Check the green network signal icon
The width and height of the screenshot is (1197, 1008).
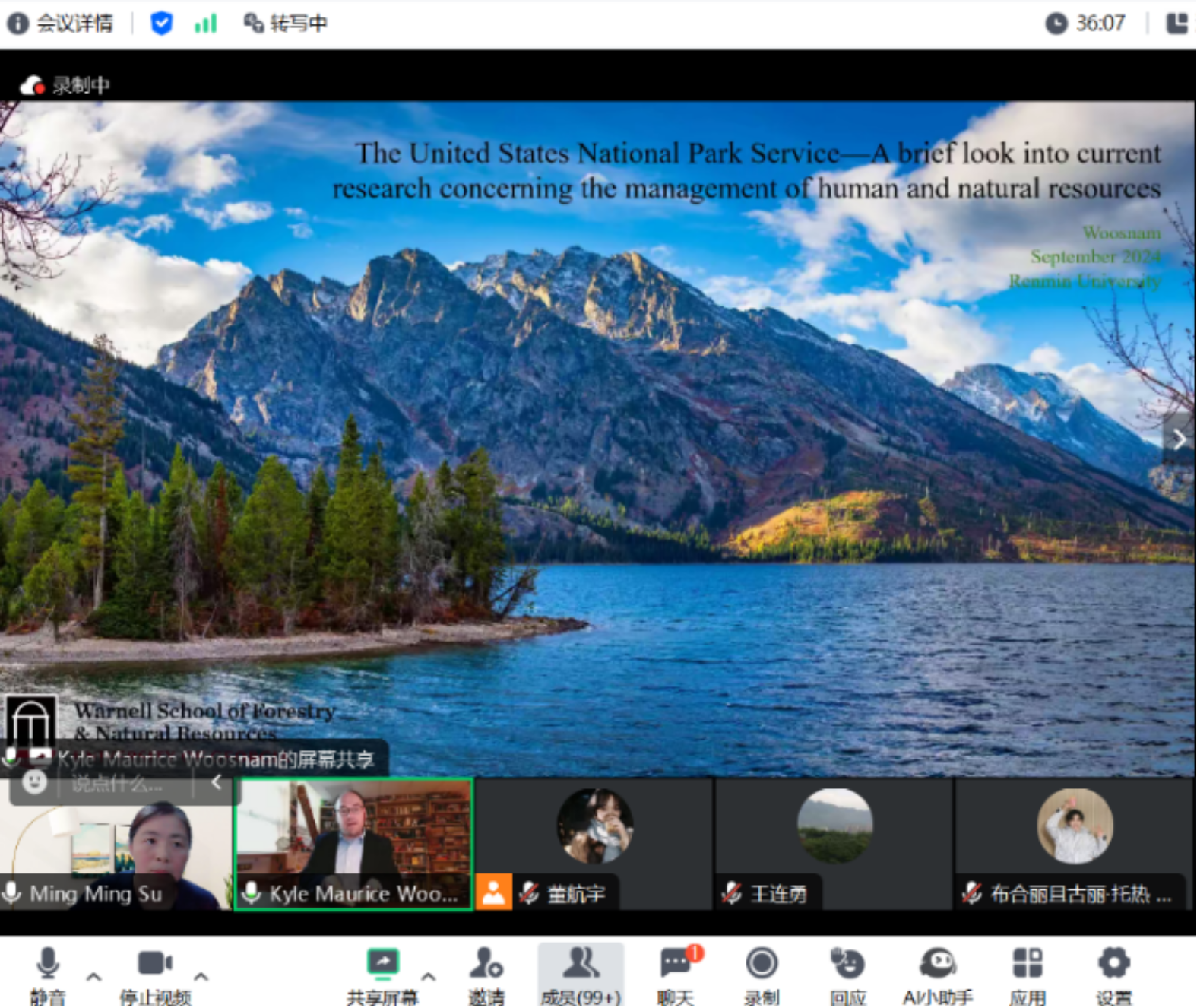point(205,24)
